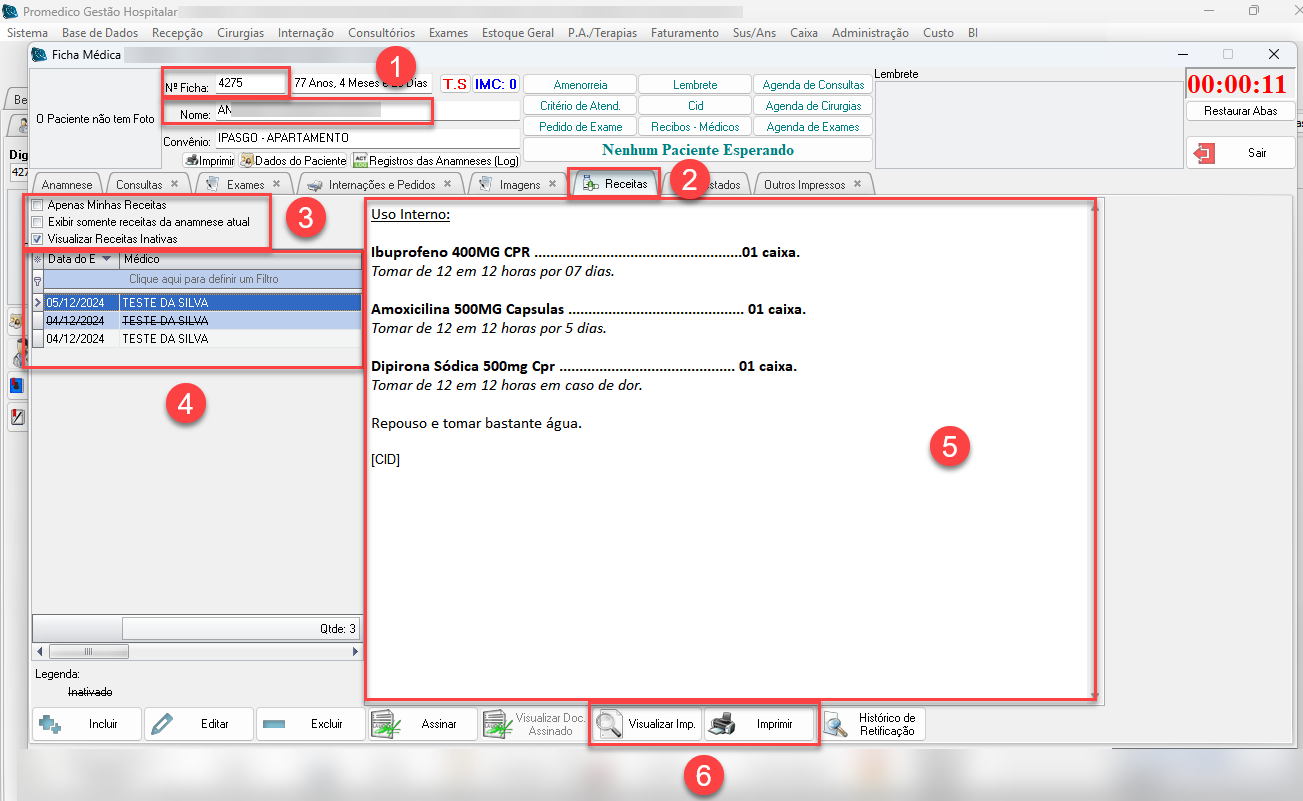This screenshot has width=1303, height=801.
Task: Open Dados do Paciente
Action: [x=293, y=160]
